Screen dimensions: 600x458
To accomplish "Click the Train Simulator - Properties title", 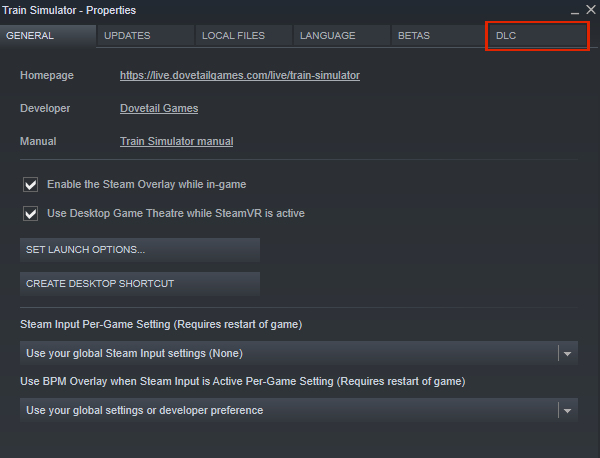I will (x=69, y=10).
